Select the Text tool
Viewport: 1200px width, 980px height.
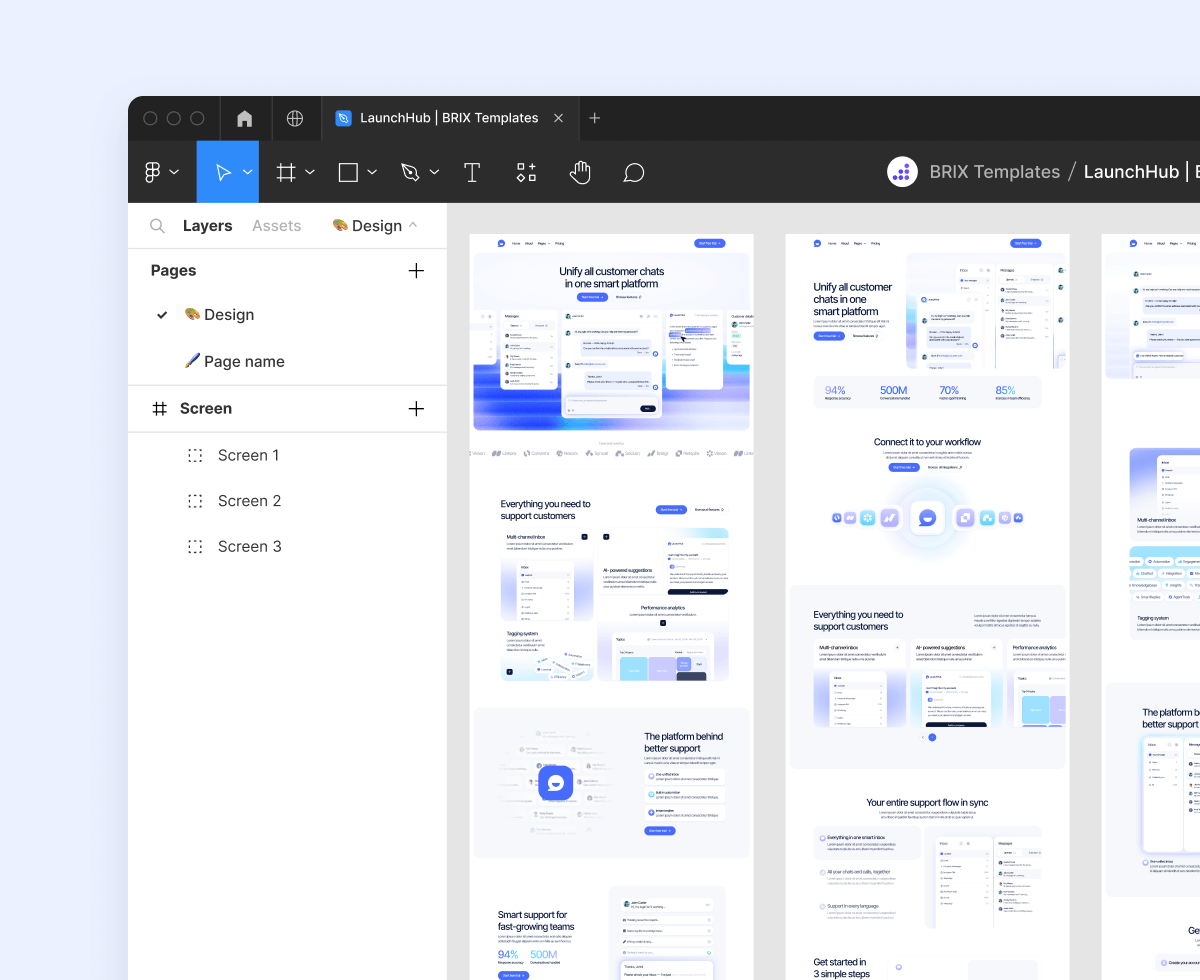click(x=471, y=171)
